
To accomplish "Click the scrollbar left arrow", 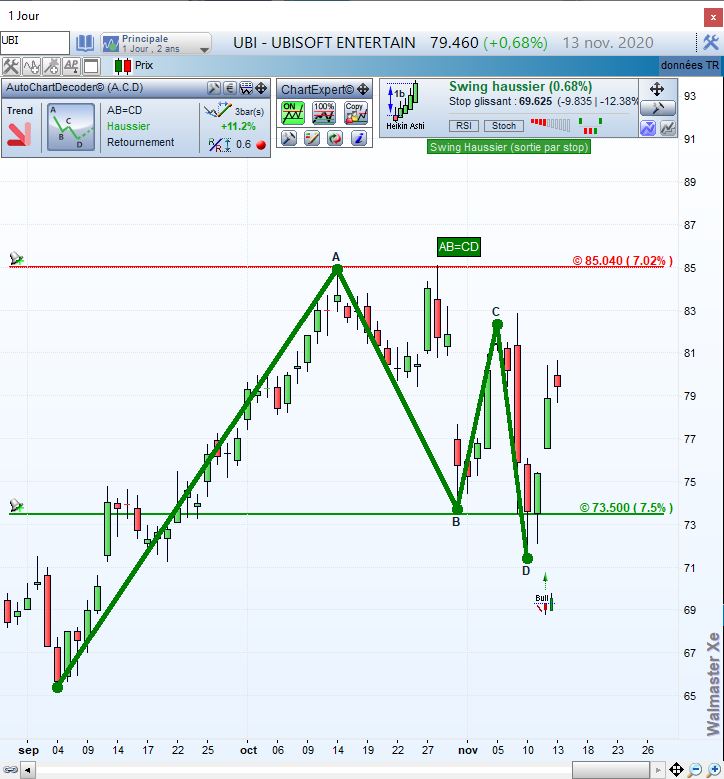I will tap(28, 771).
